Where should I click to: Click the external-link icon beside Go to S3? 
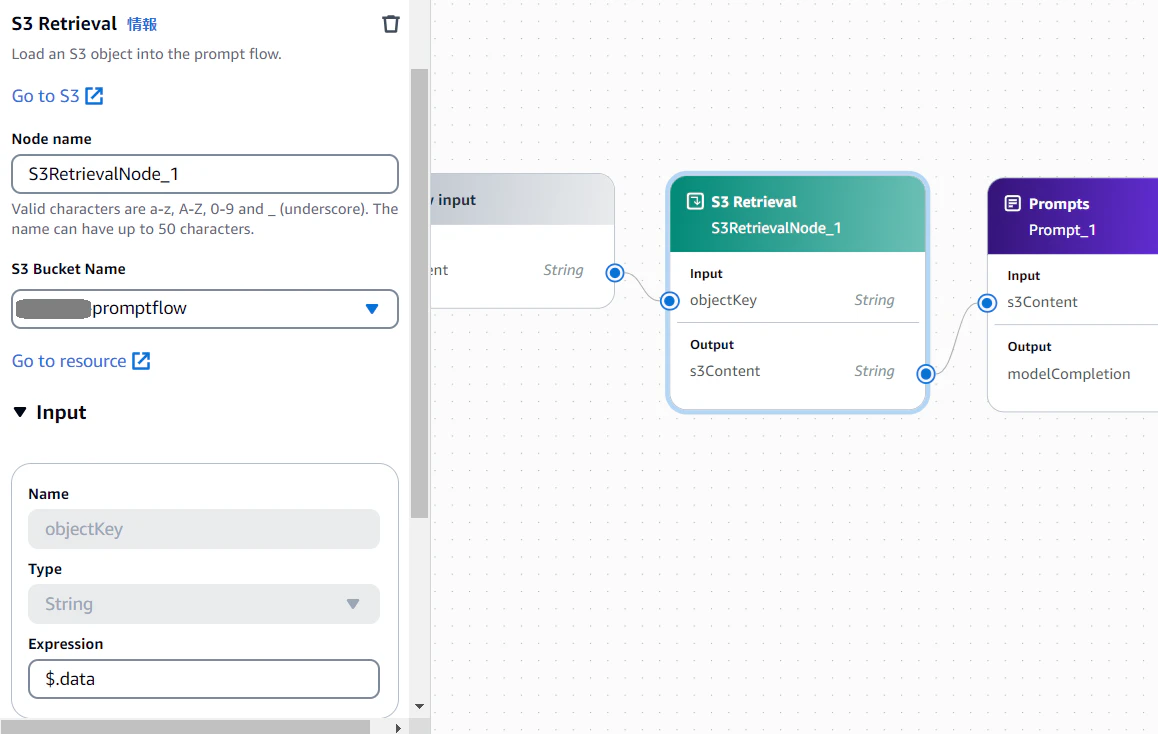tap(94, 96)
